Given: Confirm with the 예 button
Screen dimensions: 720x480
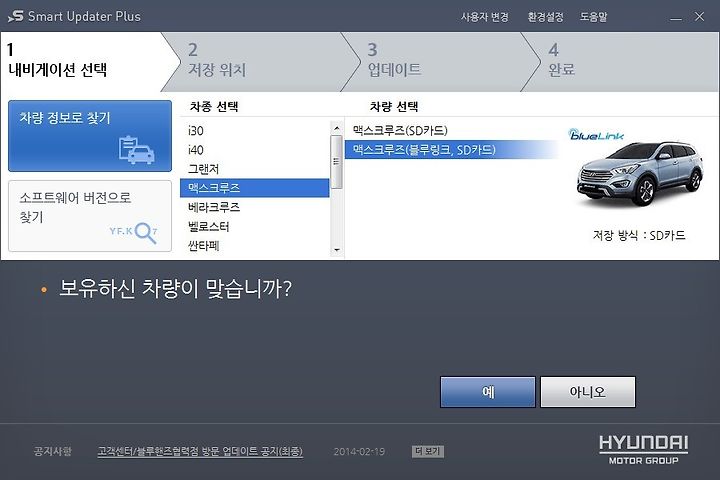Looking at the screenshot, I should pyautogui.click(x=488, y=392).
